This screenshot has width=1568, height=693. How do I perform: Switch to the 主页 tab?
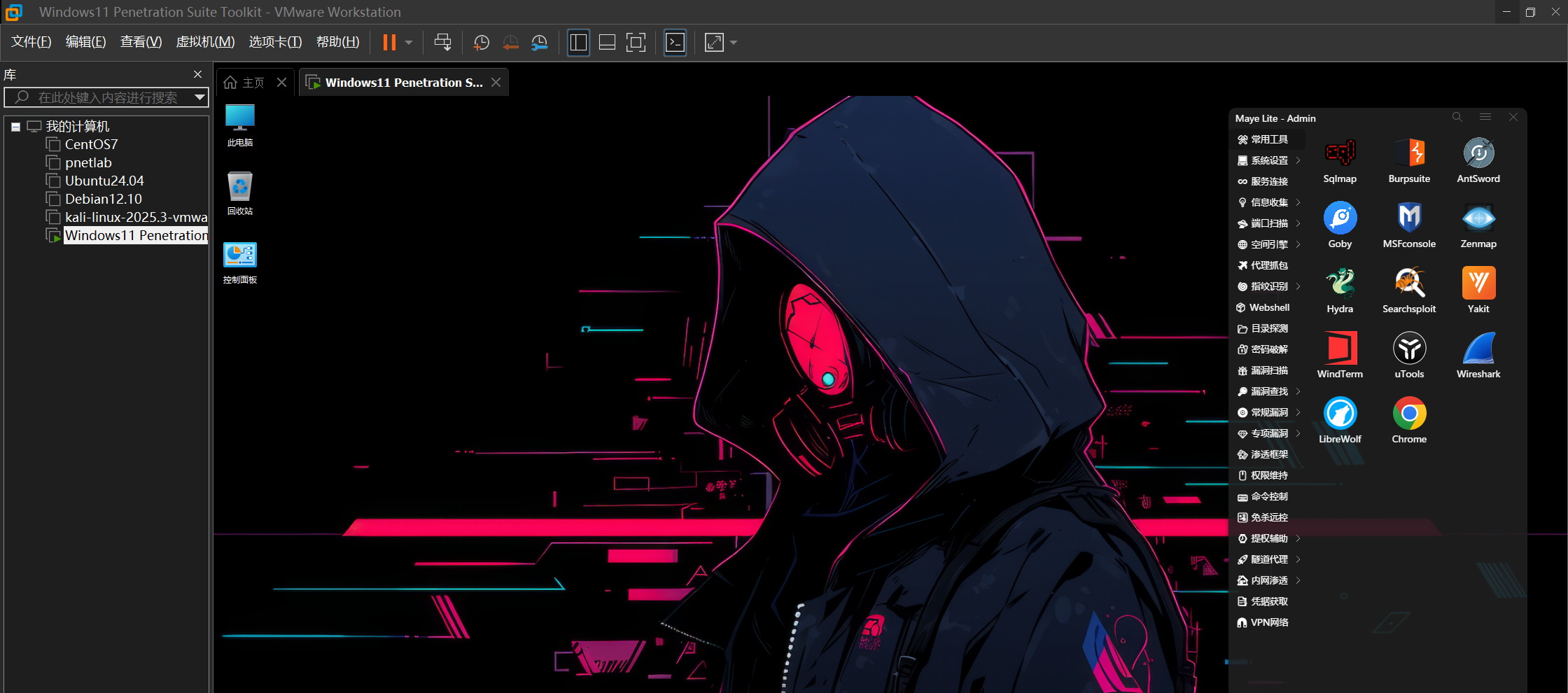[x=245, y=83]
